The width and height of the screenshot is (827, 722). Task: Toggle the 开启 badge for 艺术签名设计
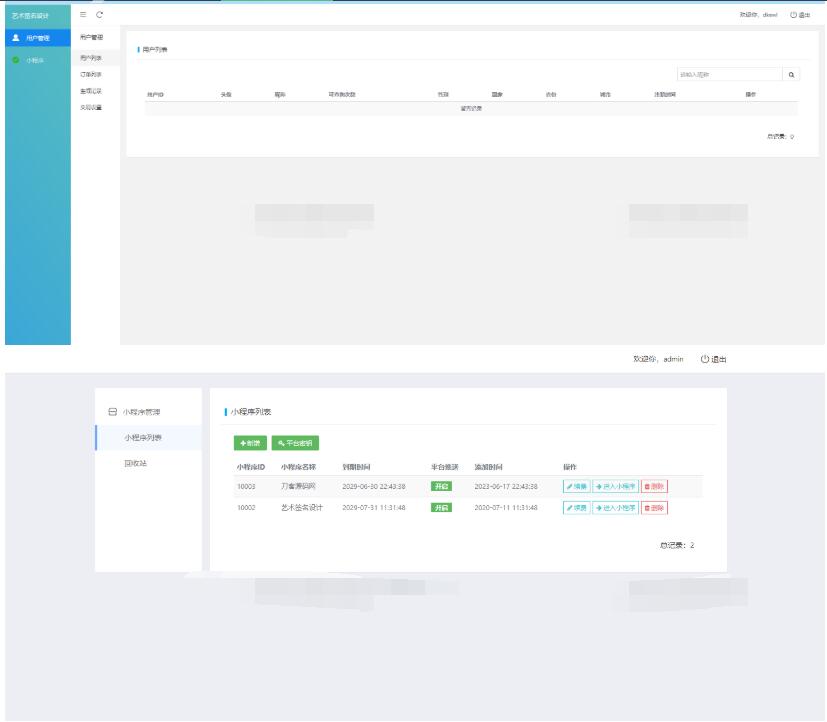point(441,508)
